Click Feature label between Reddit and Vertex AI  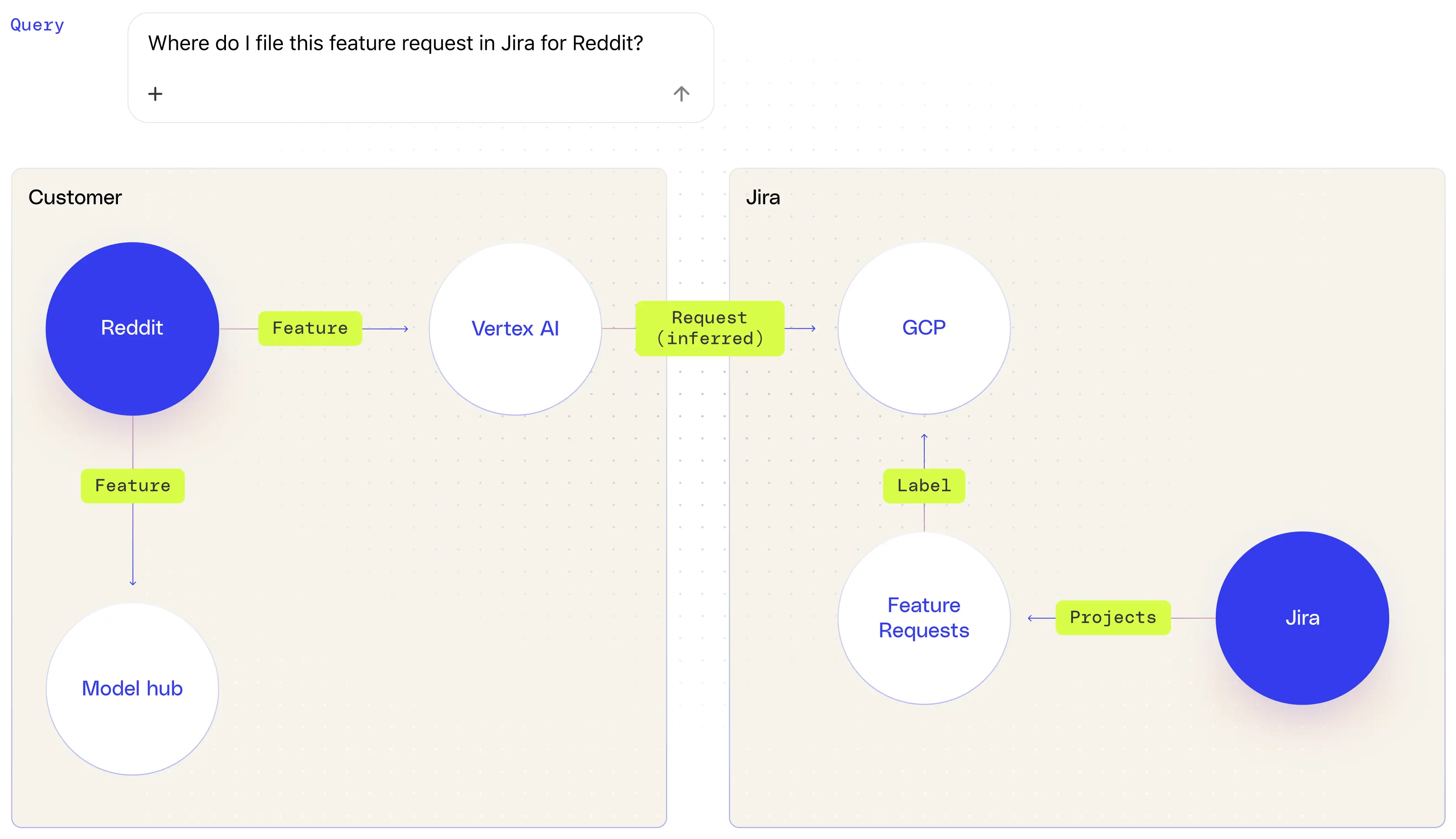(310, 329)
